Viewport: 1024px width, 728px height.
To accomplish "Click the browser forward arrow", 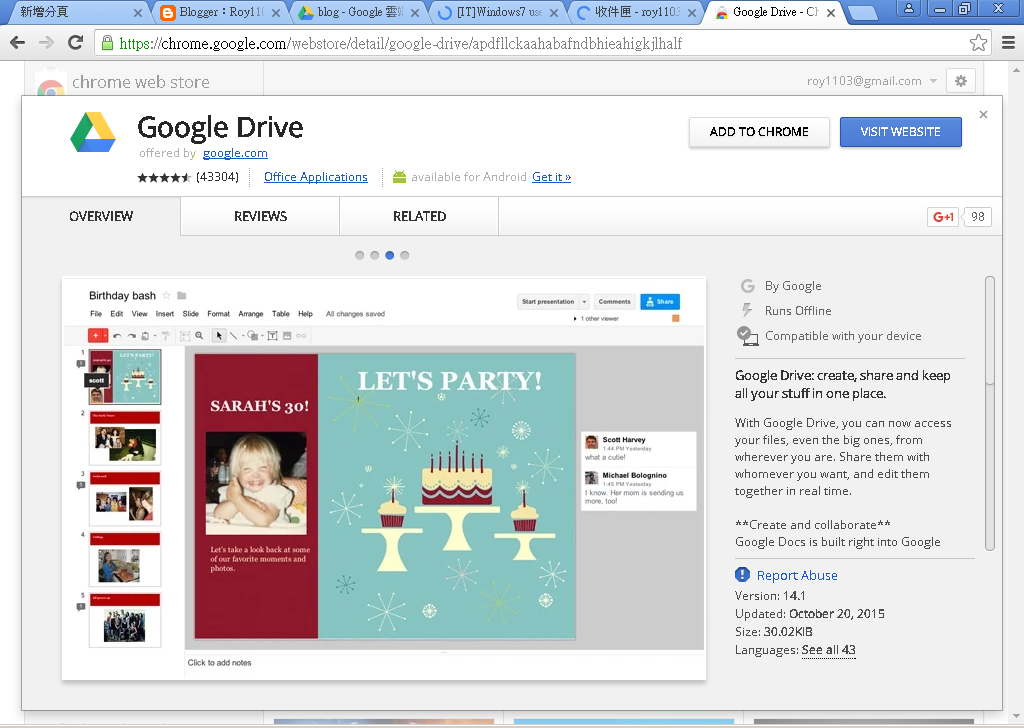I will pyautogui.click(x=46, y=43).
